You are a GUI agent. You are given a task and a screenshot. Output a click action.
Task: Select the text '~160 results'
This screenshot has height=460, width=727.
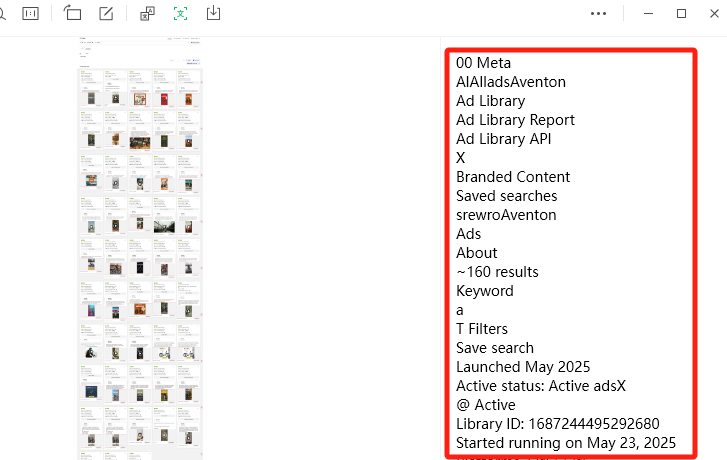click(x=497, y=272)
